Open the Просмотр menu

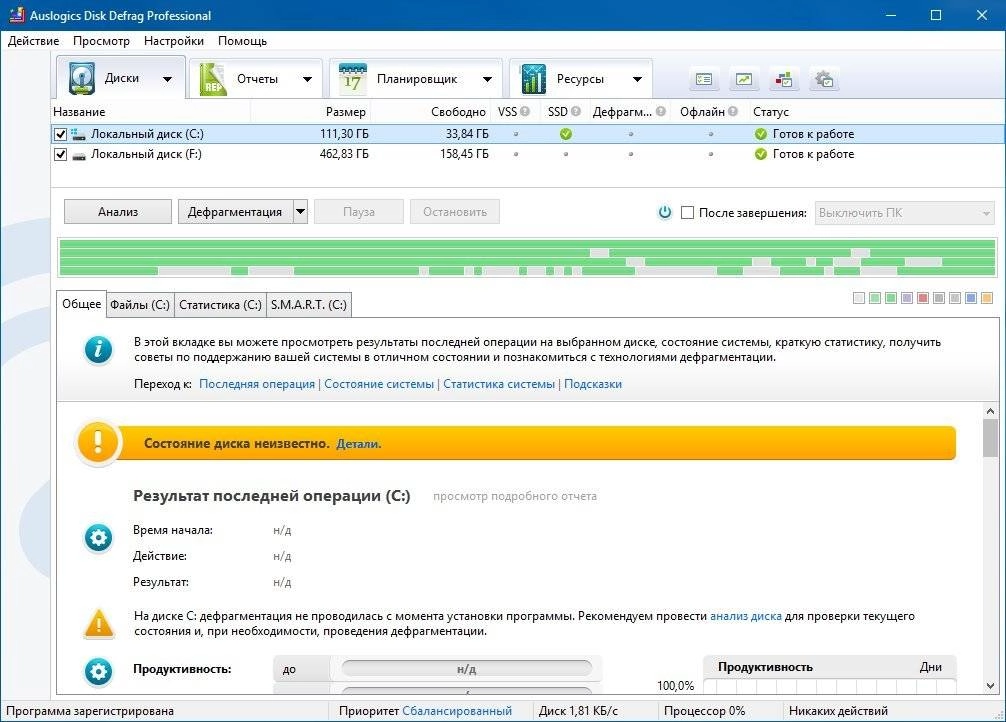(101, 40)
